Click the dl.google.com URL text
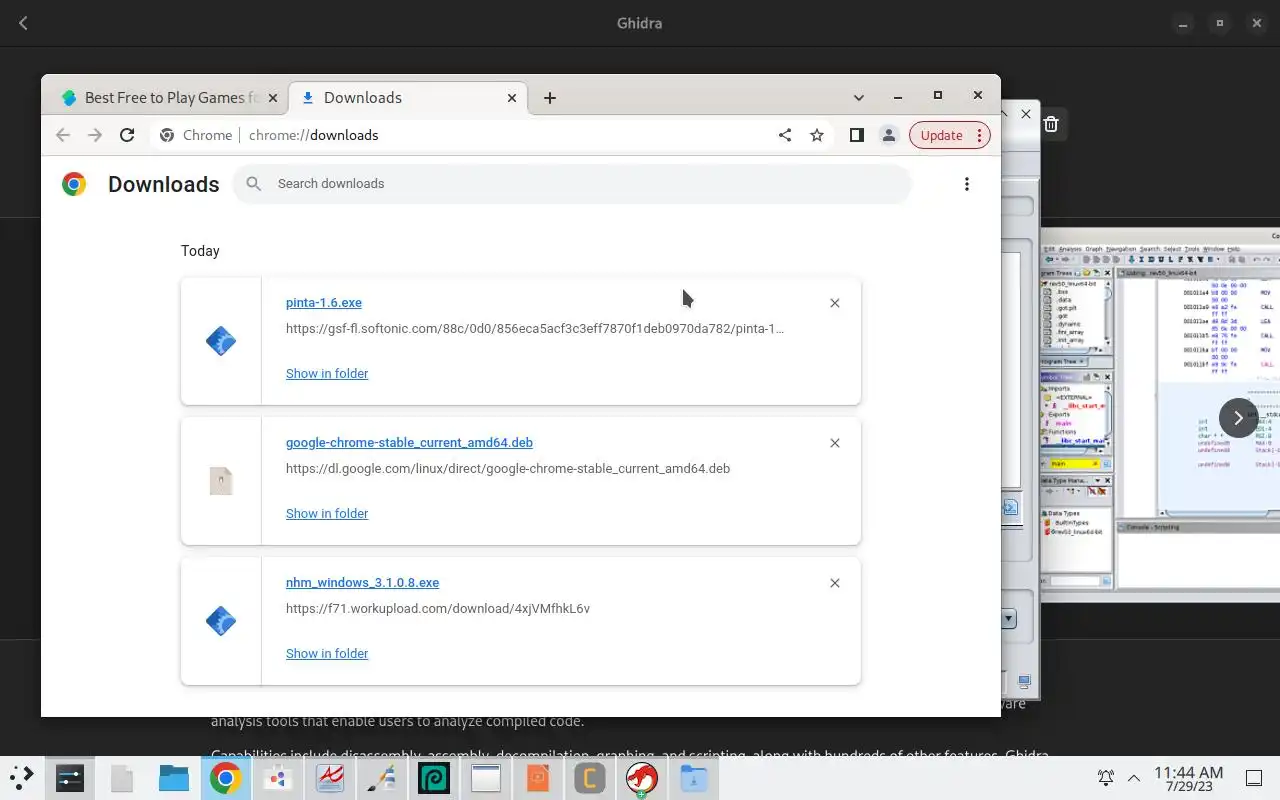The height and width of the screenshot is (800, 1280). point(508,468)
